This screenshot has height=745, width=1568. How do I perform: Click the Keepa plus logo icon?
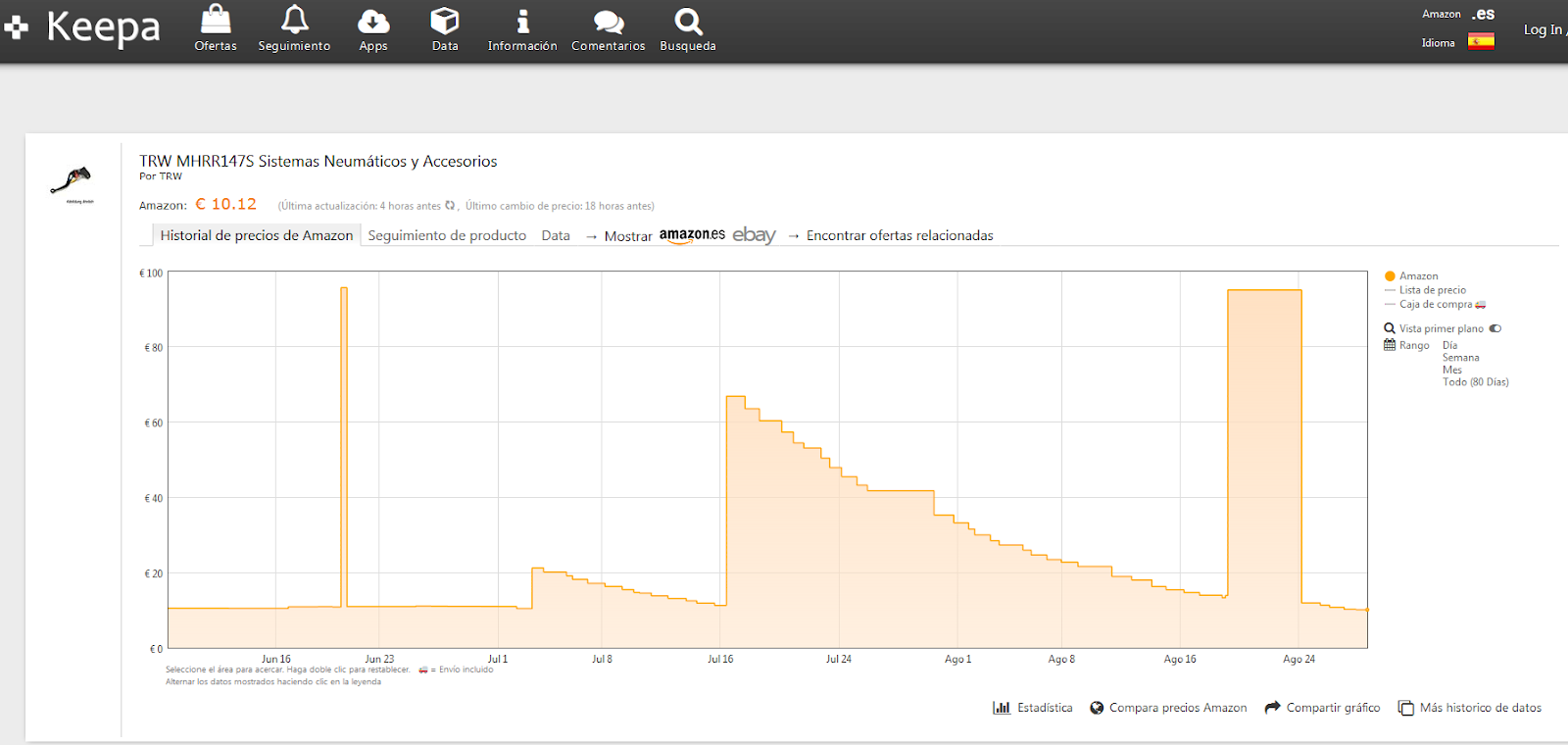(x=16, y=26)
